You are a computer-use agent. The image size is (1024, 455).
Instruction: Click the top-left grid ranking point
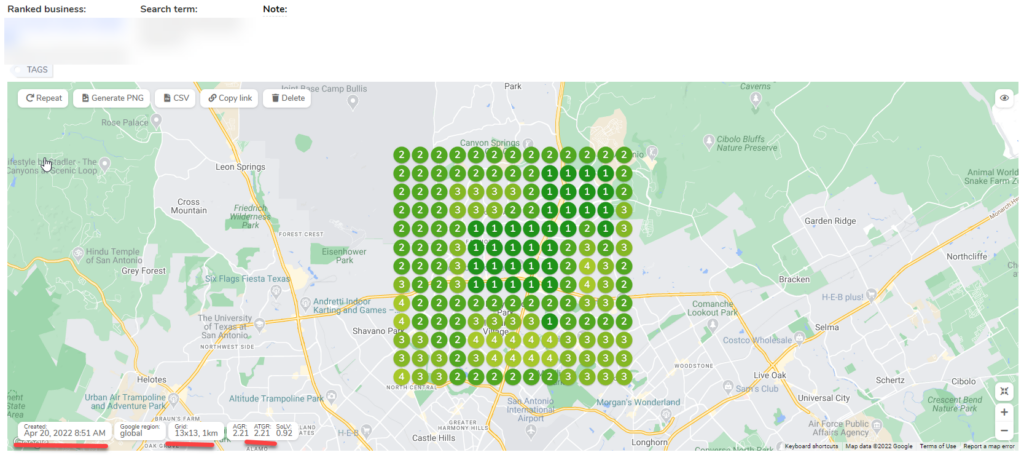[x=401, y=155]
